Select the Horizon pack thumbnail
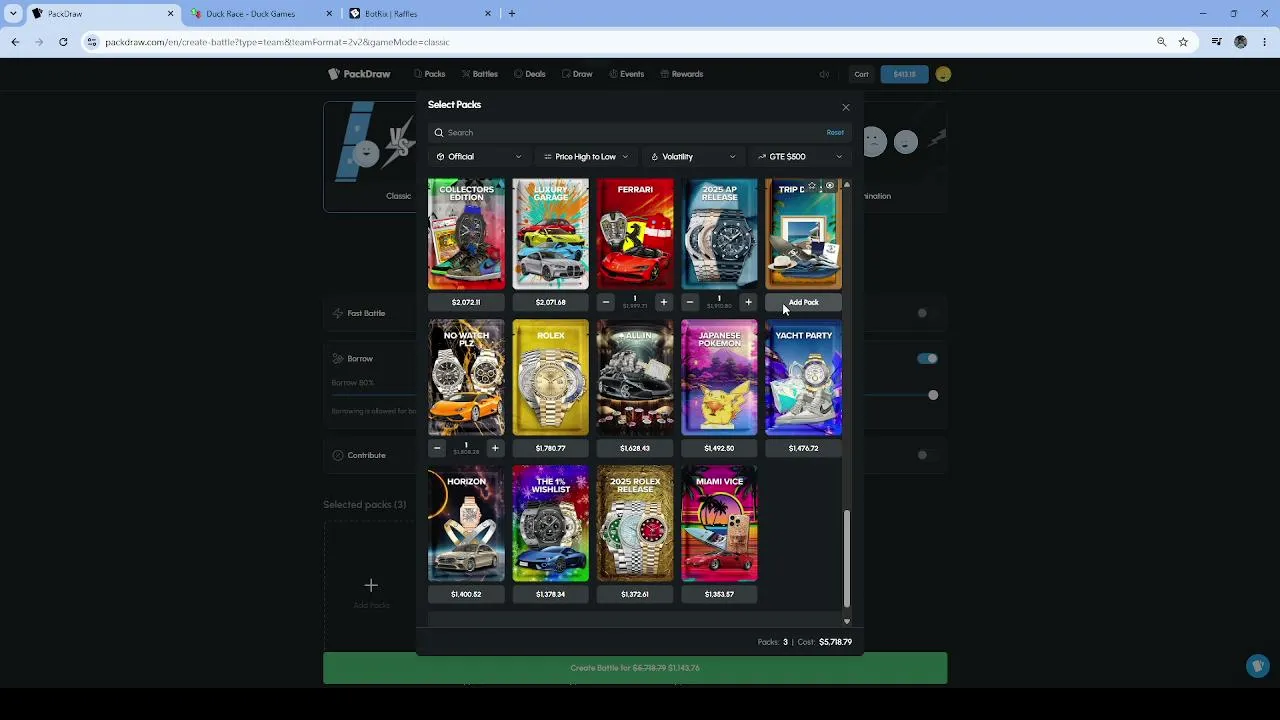1280x720 pixels. pyautogui.click(x=466, y=524)
